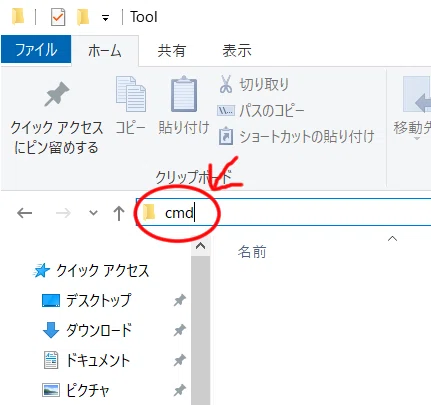The width and height of the screenshot is (431, 405).
Task: Click the コピー documents icon
Action: tap(131, 94)
